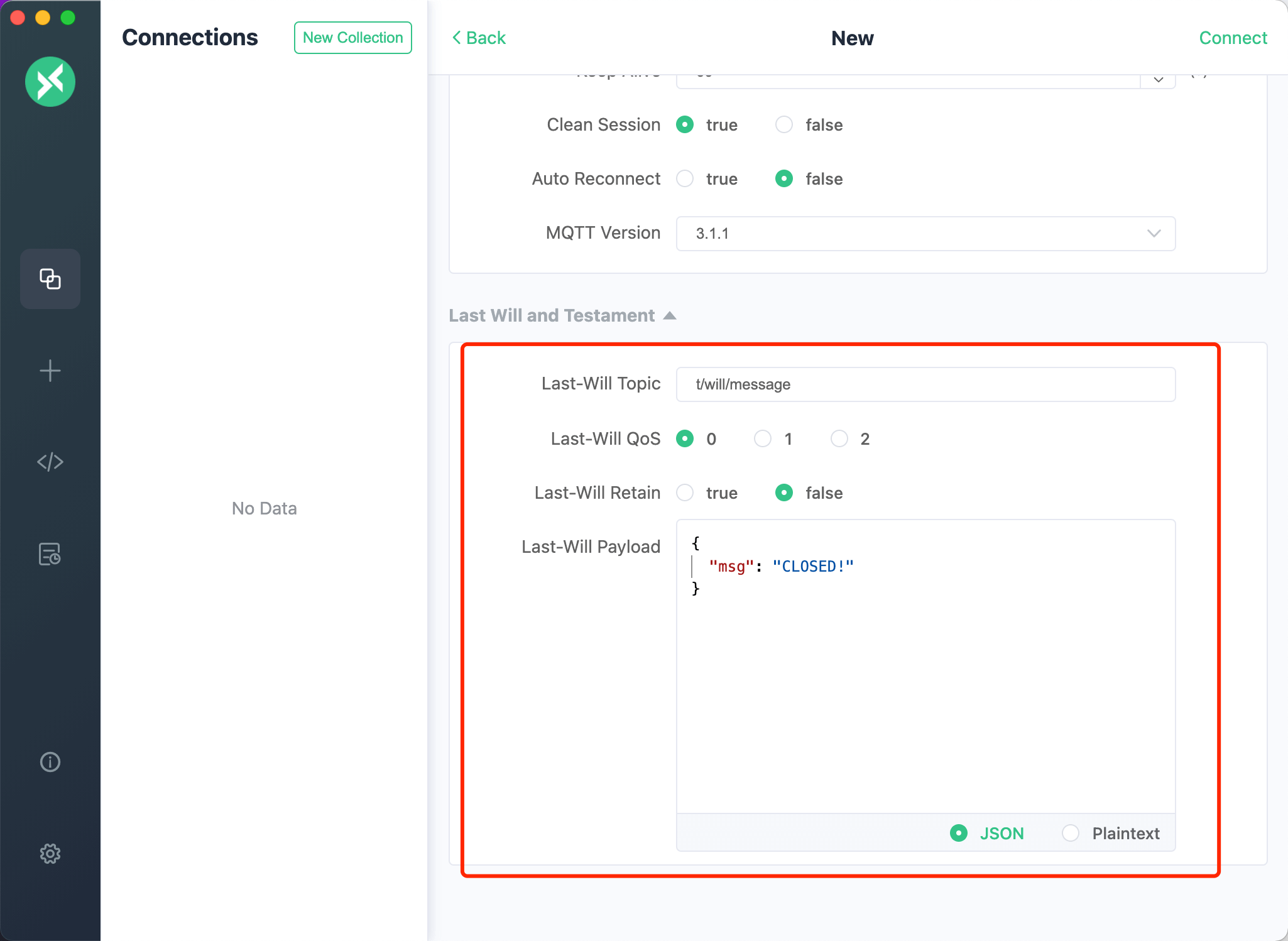This screenshot has height=941, width=1288.
Task: Select Last-Will QoS level 2
Action: point(839,438)
